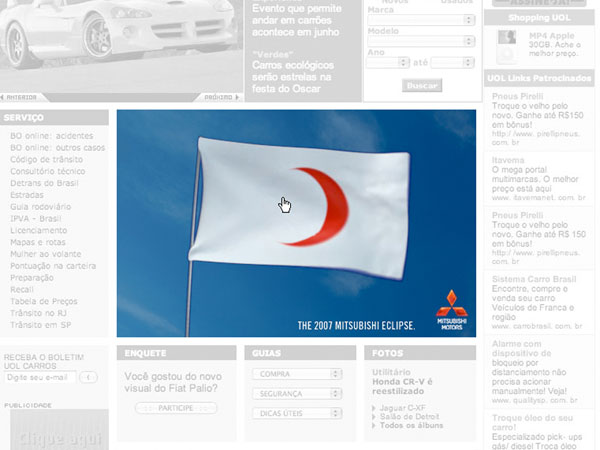This screenshot has height=450, width=600.
Task: Click the MP4 Apple product thumbnail
Action: point(507,47)
